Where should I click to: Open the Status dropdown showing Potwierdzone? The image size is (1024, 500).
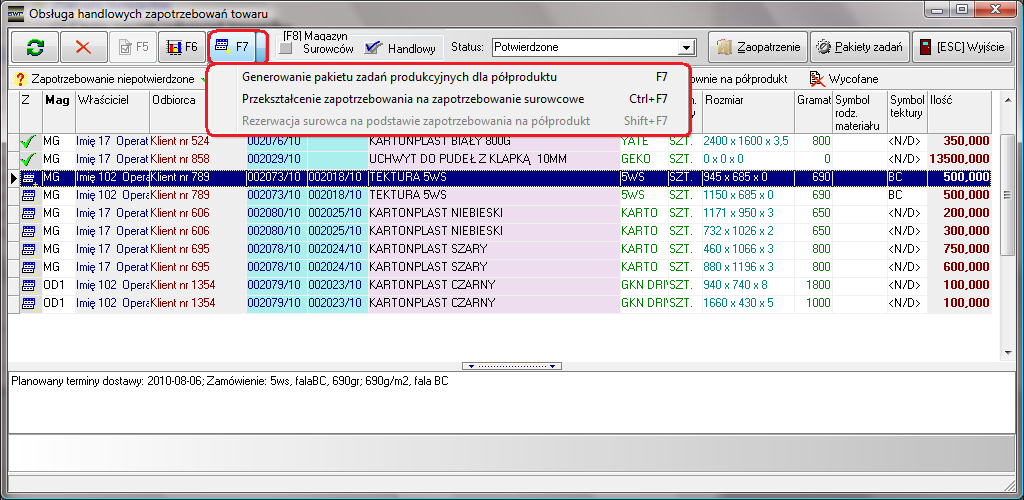[x=686, y=47]
